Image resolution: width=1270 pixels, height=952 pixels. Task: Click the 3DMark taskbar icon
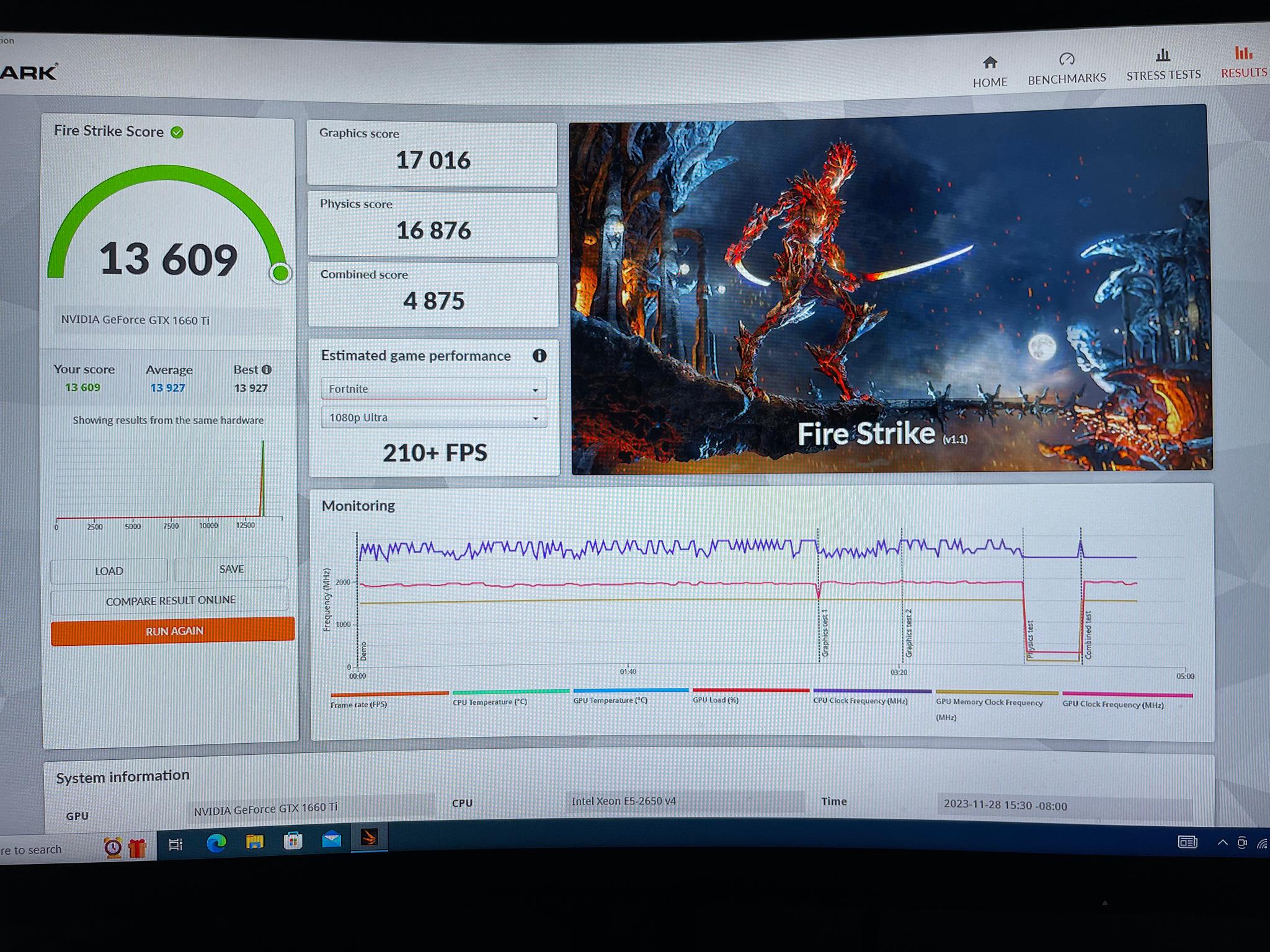click(x=370, y=837)
